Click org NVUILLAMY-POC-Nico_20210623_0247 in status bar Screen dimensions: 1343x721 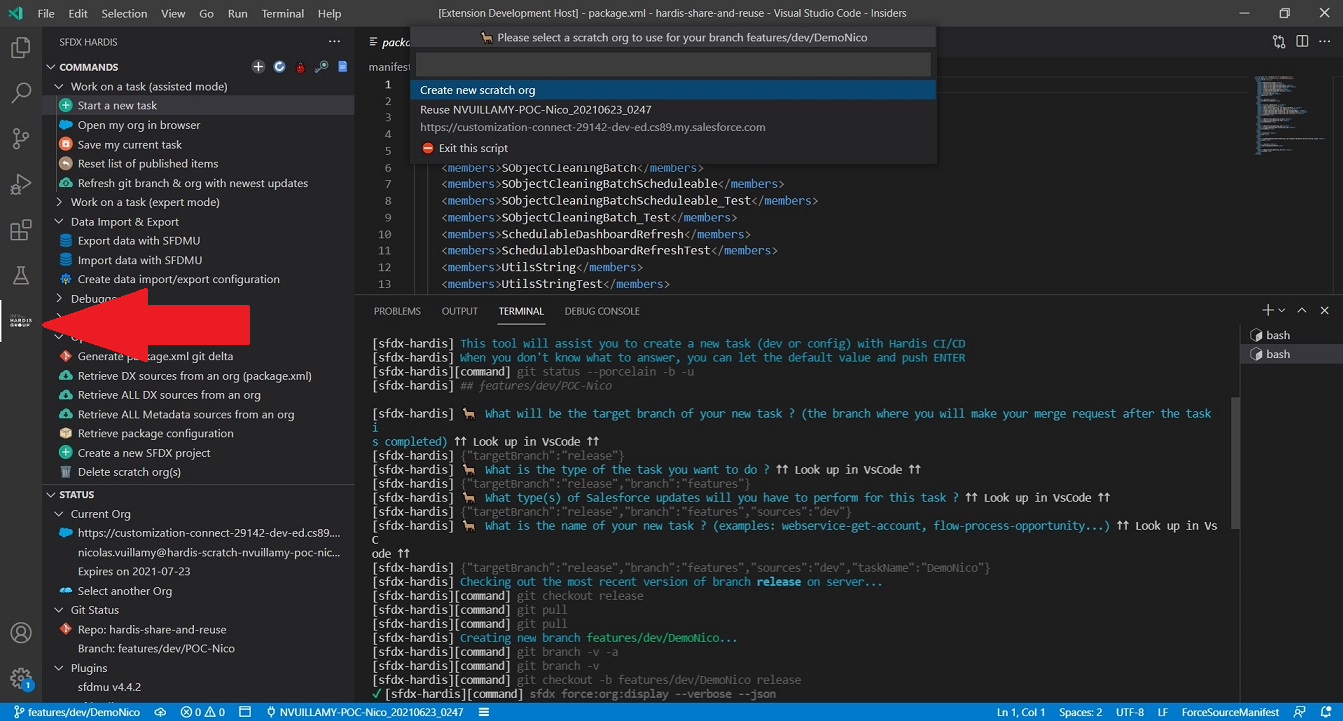[366, 712]
